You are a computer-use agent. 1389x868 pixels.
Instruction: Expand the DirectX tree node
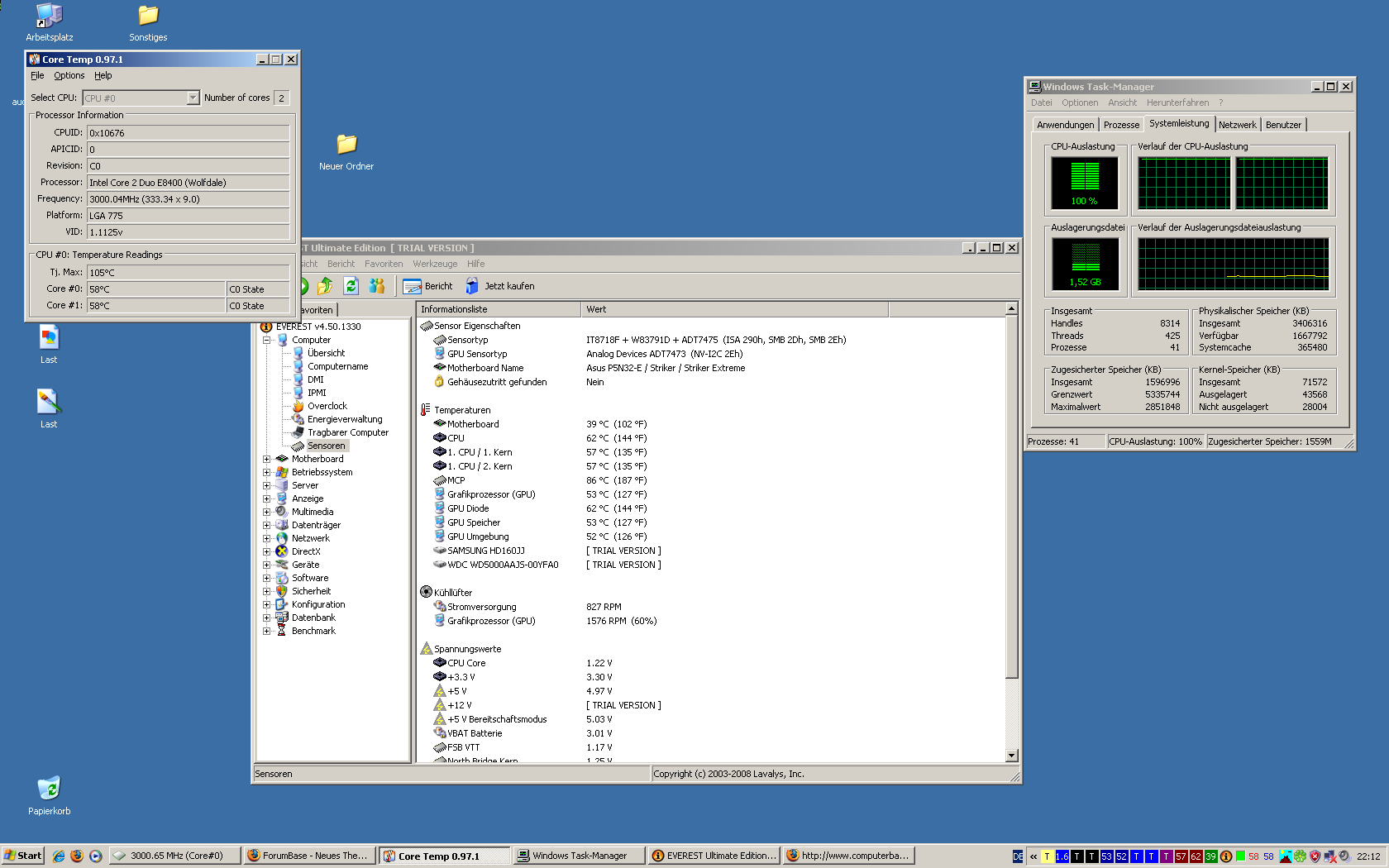click(x=266, y=551)
